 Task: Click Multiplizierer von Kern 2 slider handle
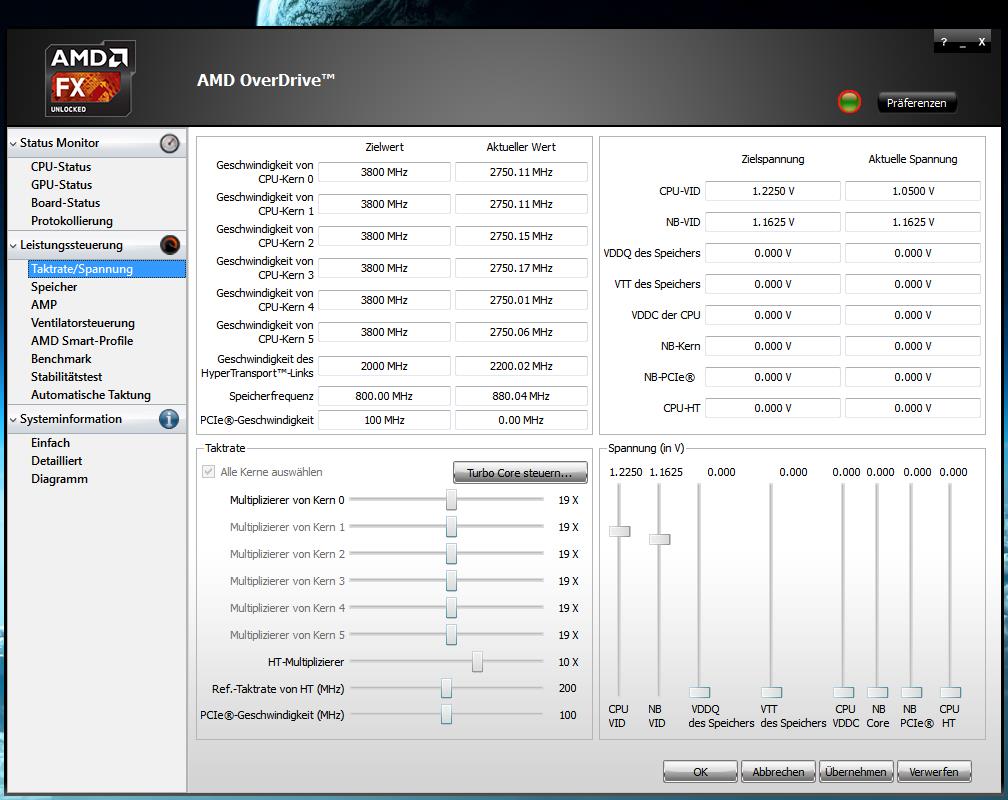(451, 554)
